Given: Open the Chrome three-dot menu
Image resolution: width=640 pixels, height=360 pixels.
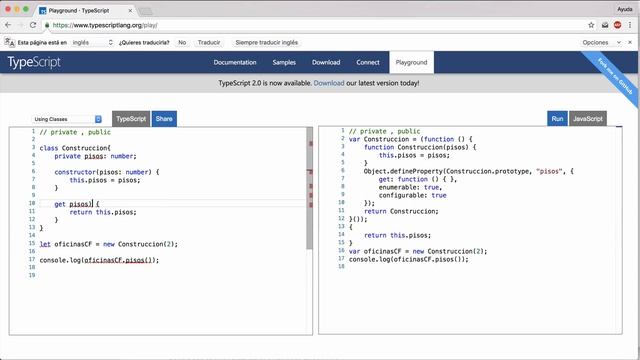Looking at the screenshot, I should (x=630, y=25).
